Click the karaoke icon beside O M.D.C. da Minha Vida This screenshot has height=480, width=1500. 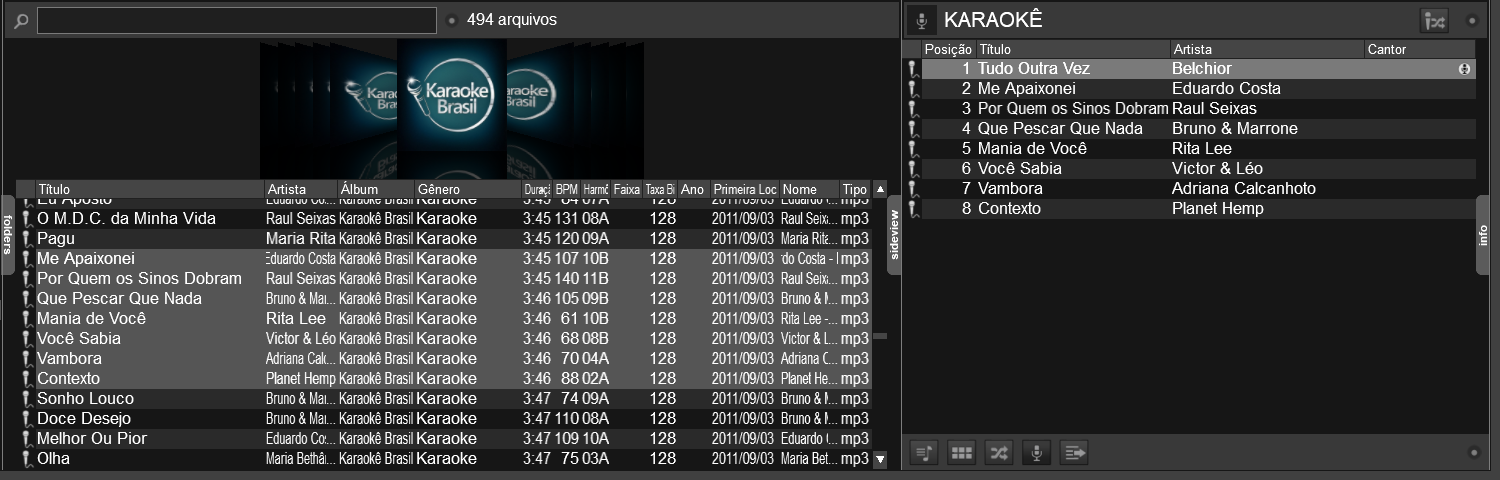tap(27, 219)
